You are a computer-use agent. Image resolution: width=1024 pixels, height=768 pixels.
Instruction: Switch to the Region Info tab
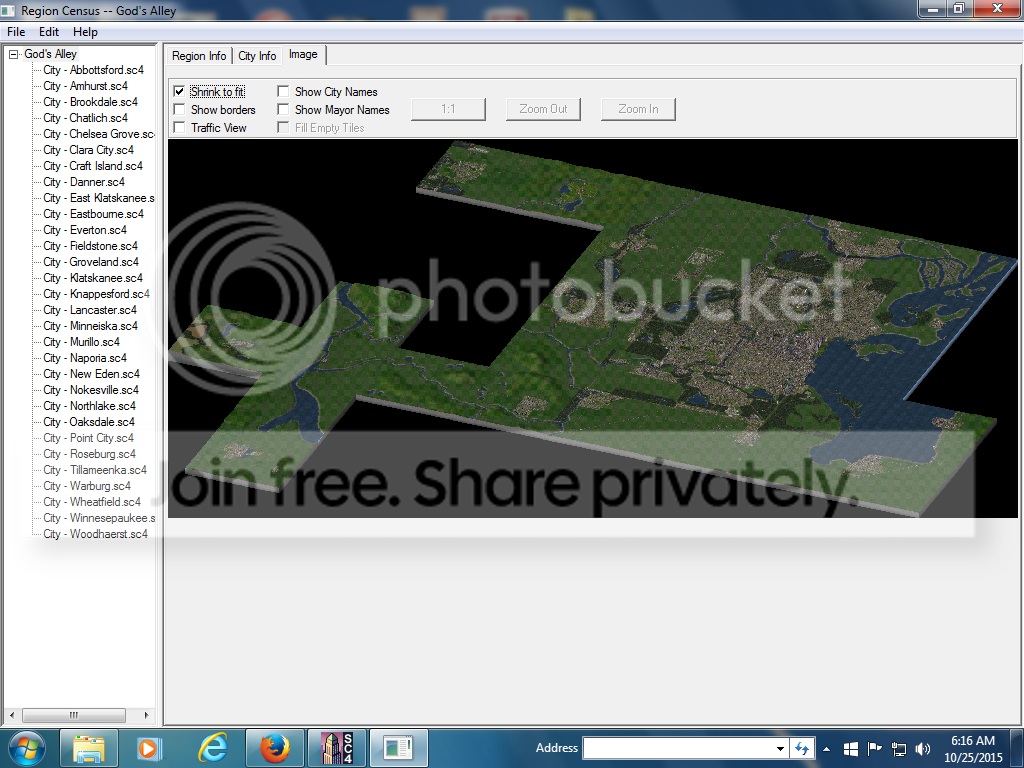[199, 56]
